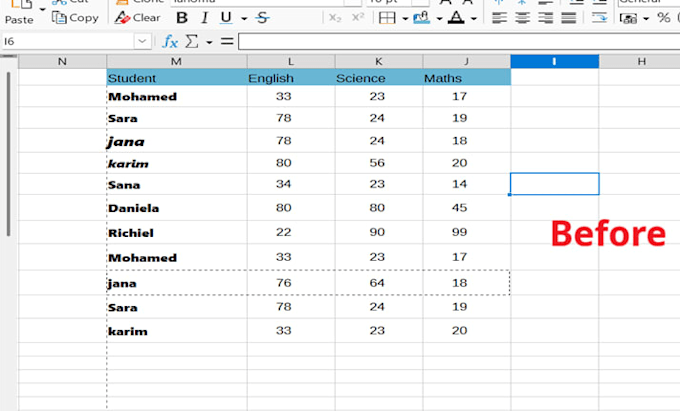Open the Underline style dropdown arrow
This screenshot has height=411, width=680.
click(x=244, y=19)
